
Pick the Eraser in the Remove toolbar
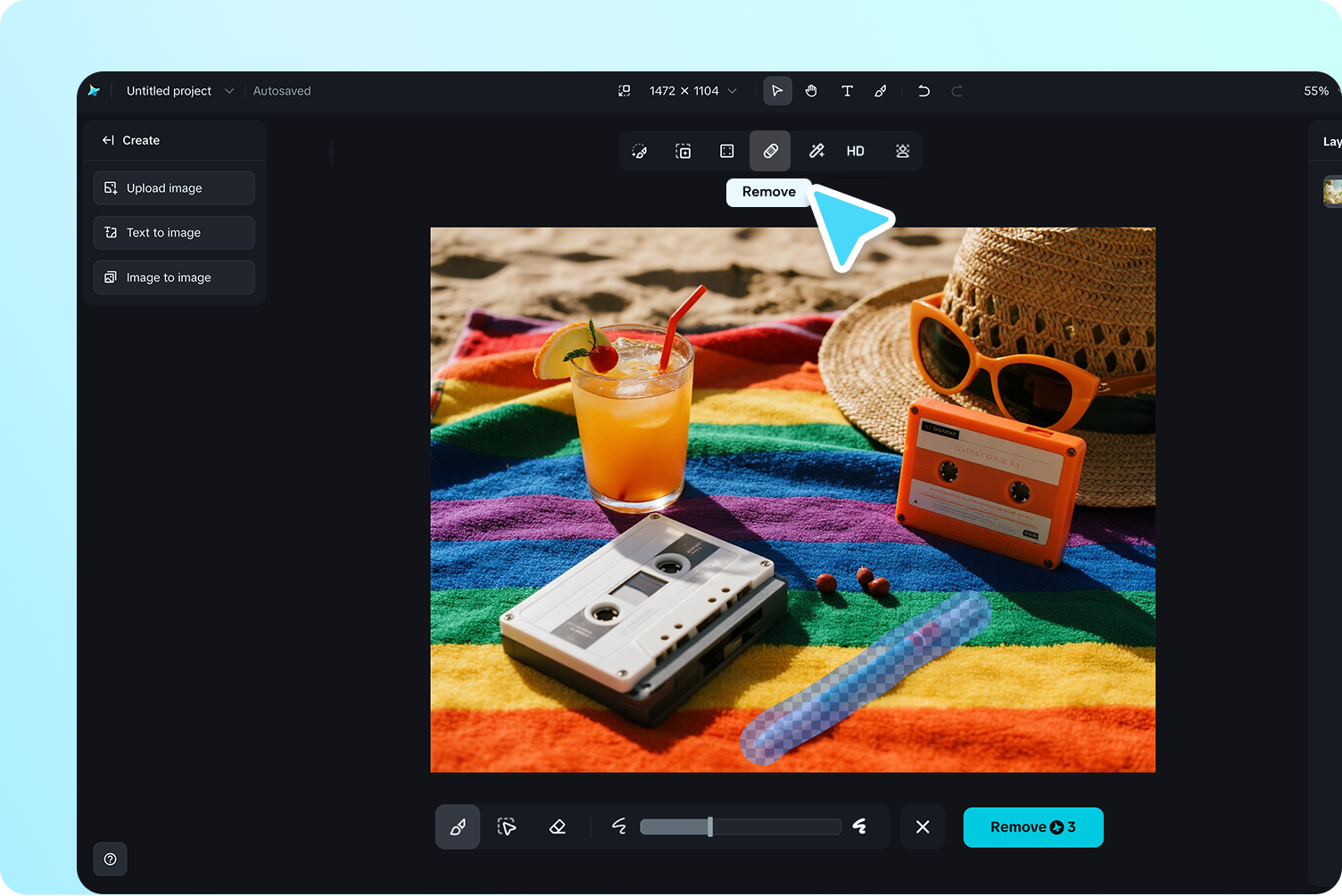pyautogui.click(x=557, y=826)
